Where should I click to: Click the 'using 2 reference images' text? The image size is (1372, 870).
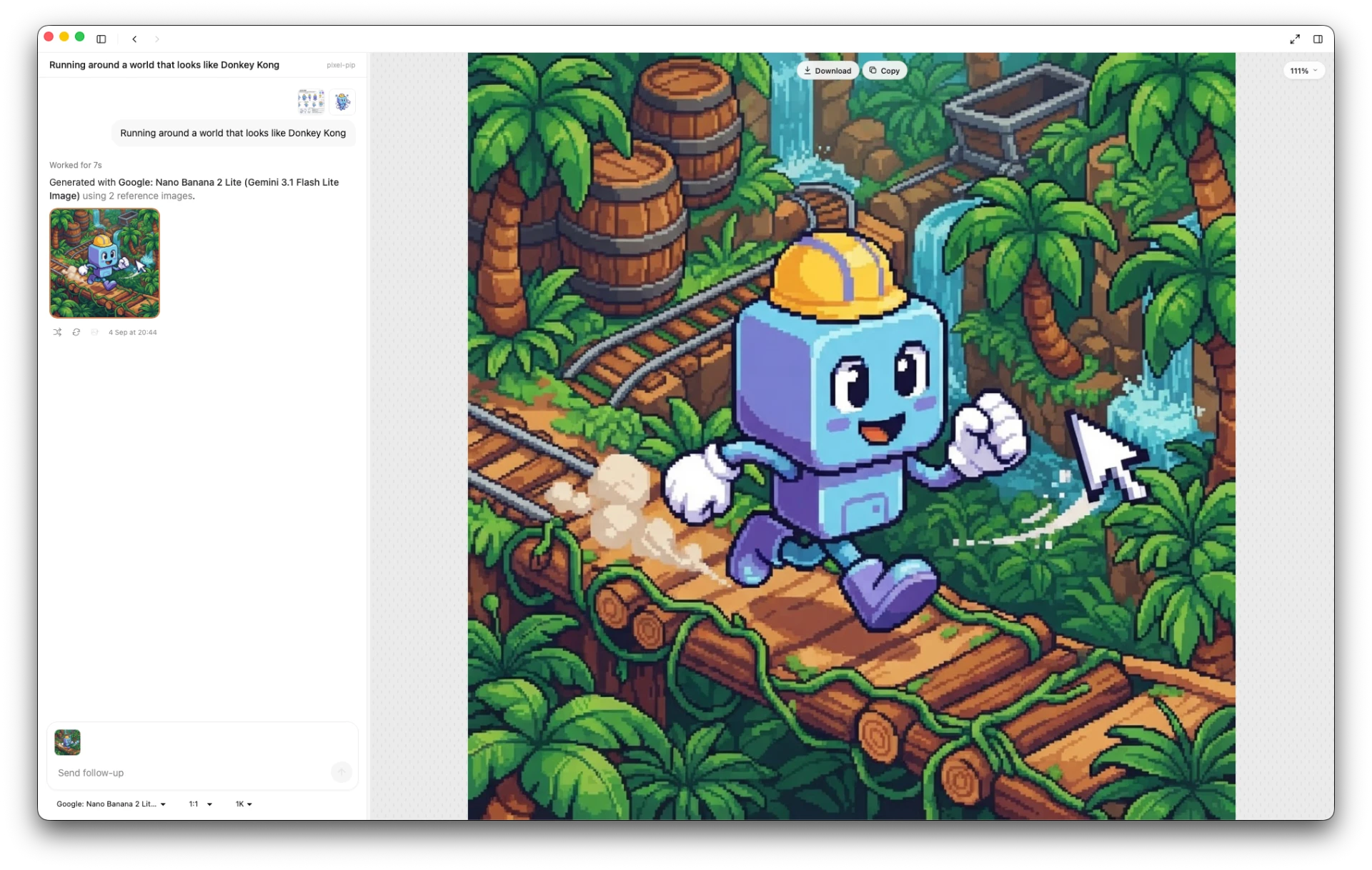[137, 196]
